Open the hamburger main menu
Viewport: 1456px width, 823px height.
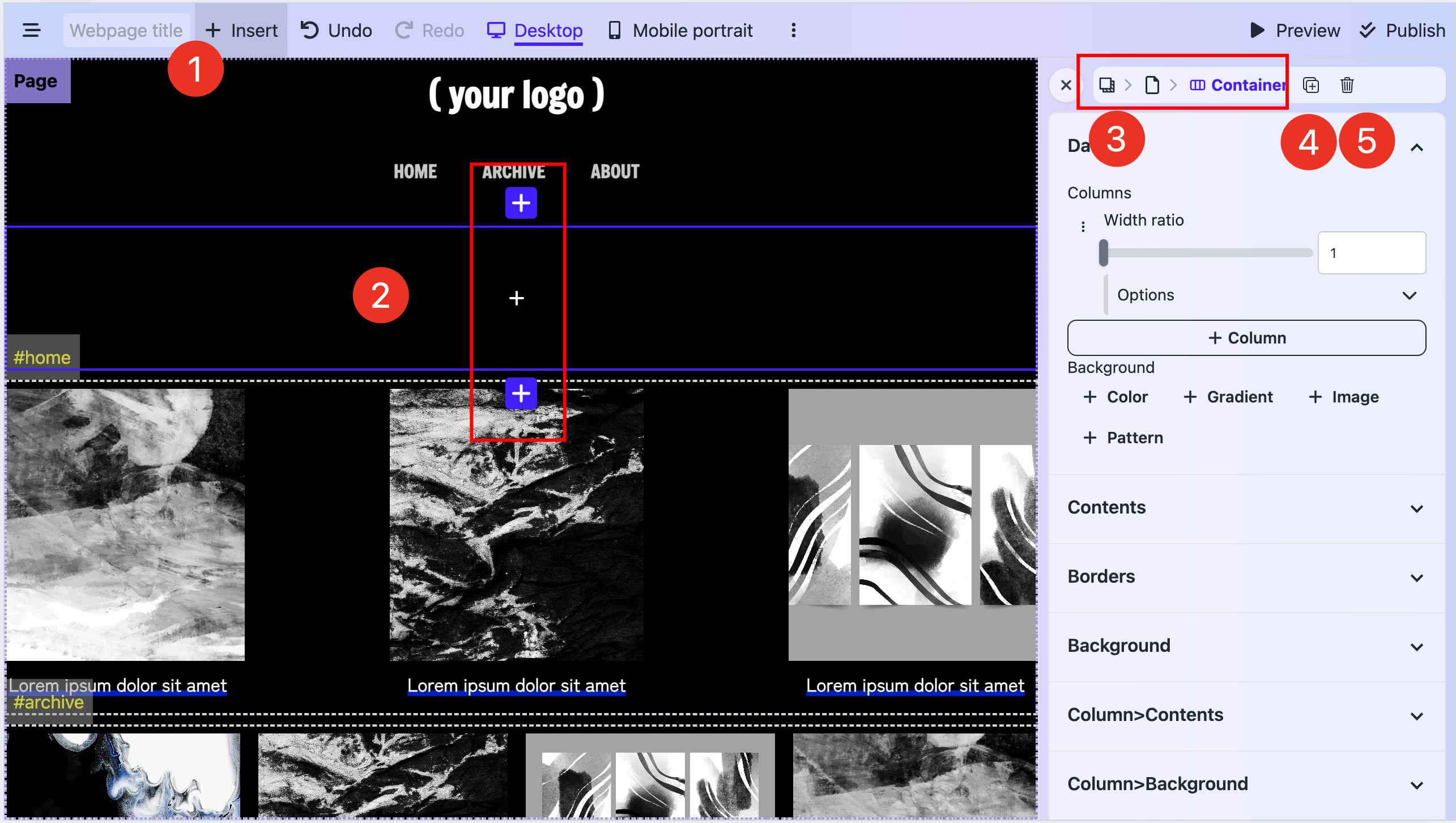coord(32,30)
